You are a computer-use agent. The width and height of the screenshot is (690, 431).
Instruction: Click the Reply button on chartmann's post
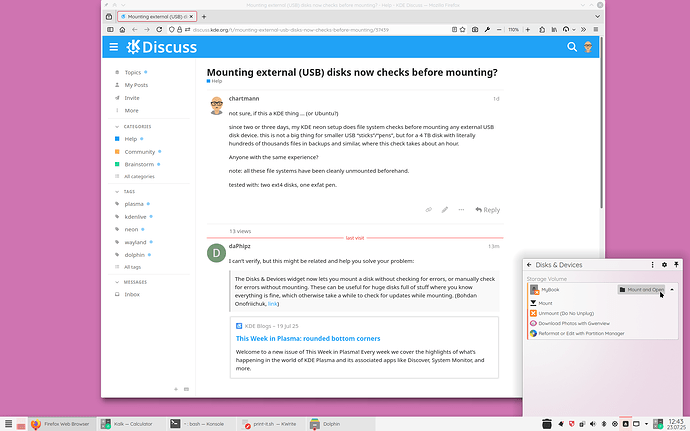pos(487,210)
